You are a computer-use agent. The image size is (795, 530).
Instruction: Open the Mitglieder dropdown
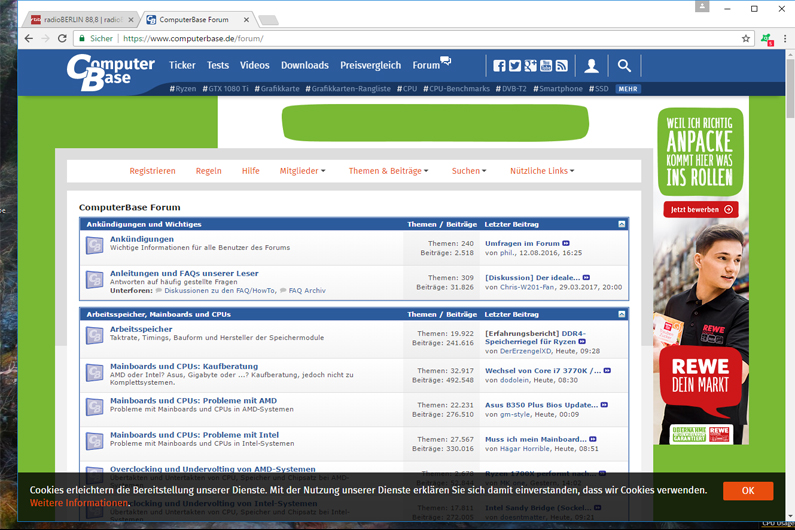pyautogui.click(x=302, y=171)
